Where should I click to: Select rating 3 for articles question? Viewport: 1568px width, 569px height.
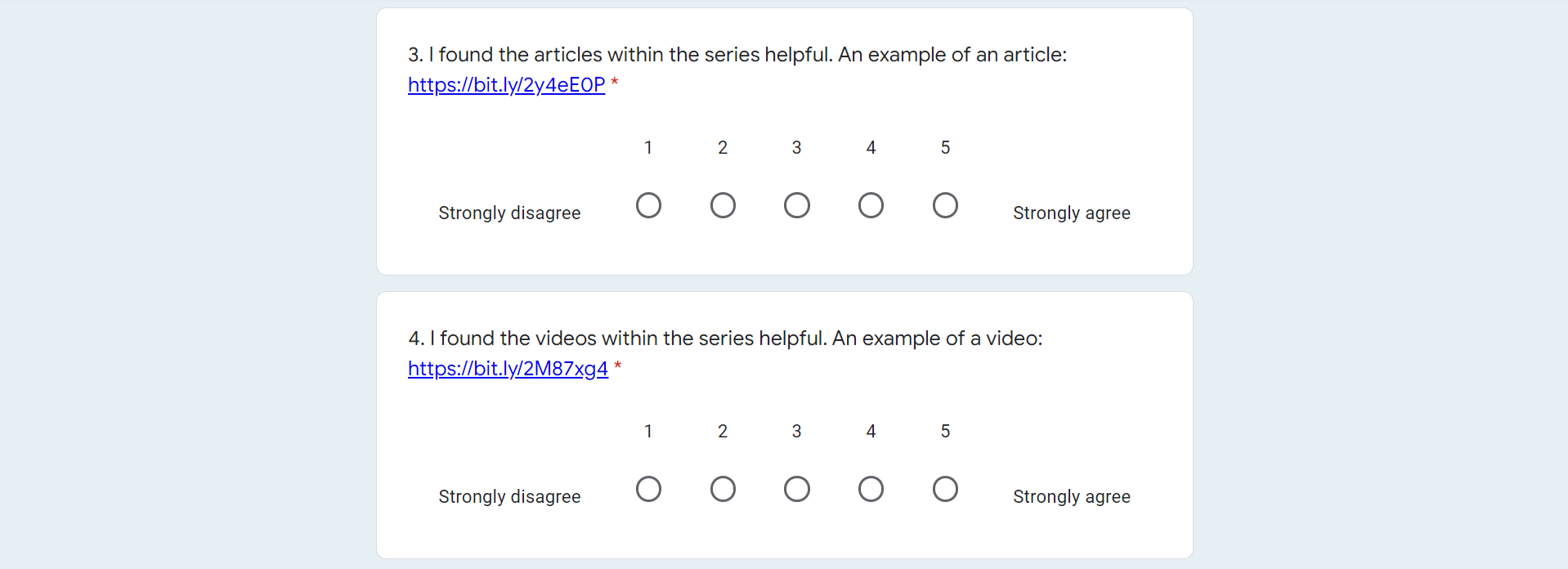point(797,205)
